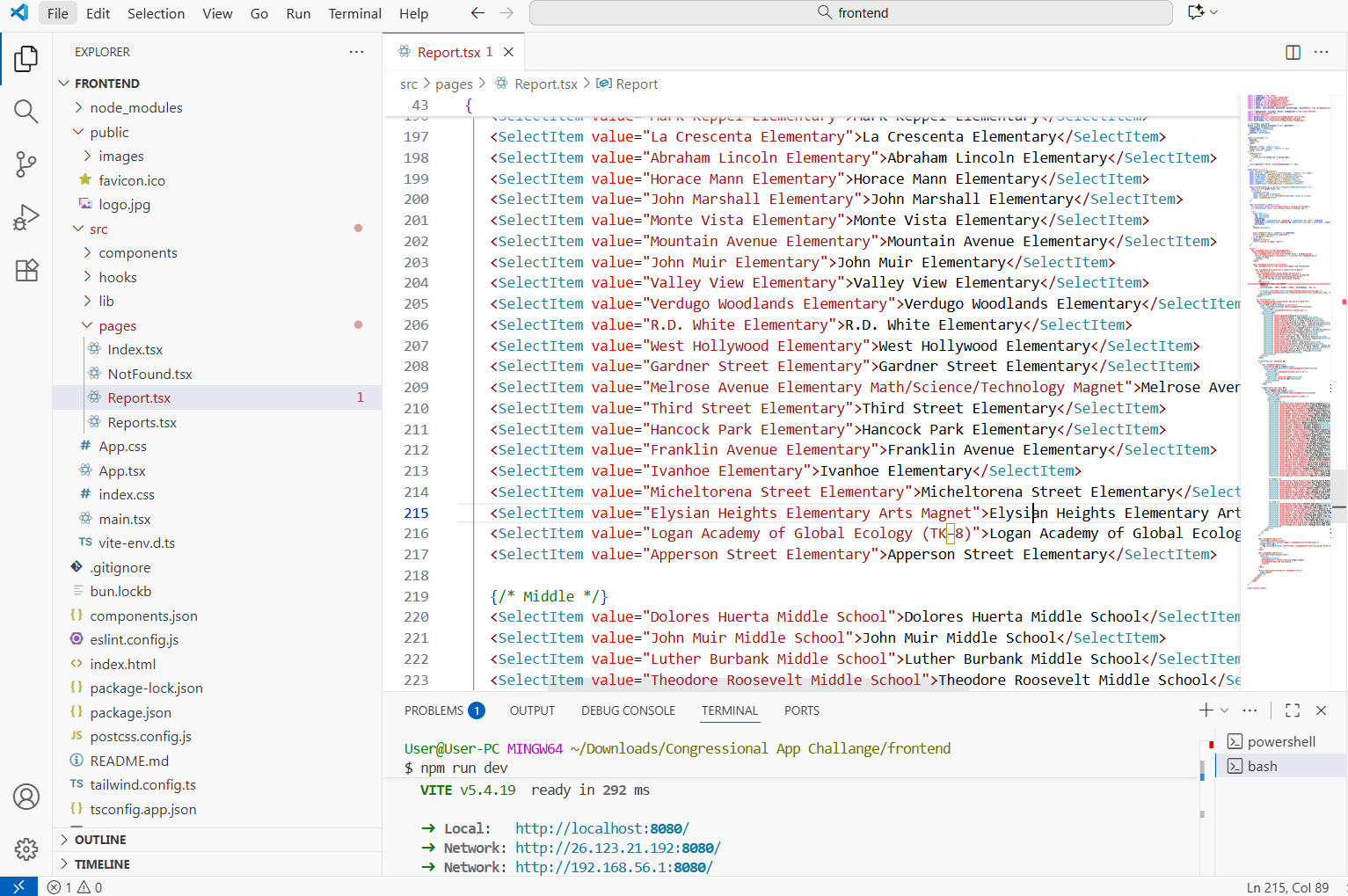Close the bottom panel
The width and height of the screenshot is (1348, 896).
[1321, 710]
